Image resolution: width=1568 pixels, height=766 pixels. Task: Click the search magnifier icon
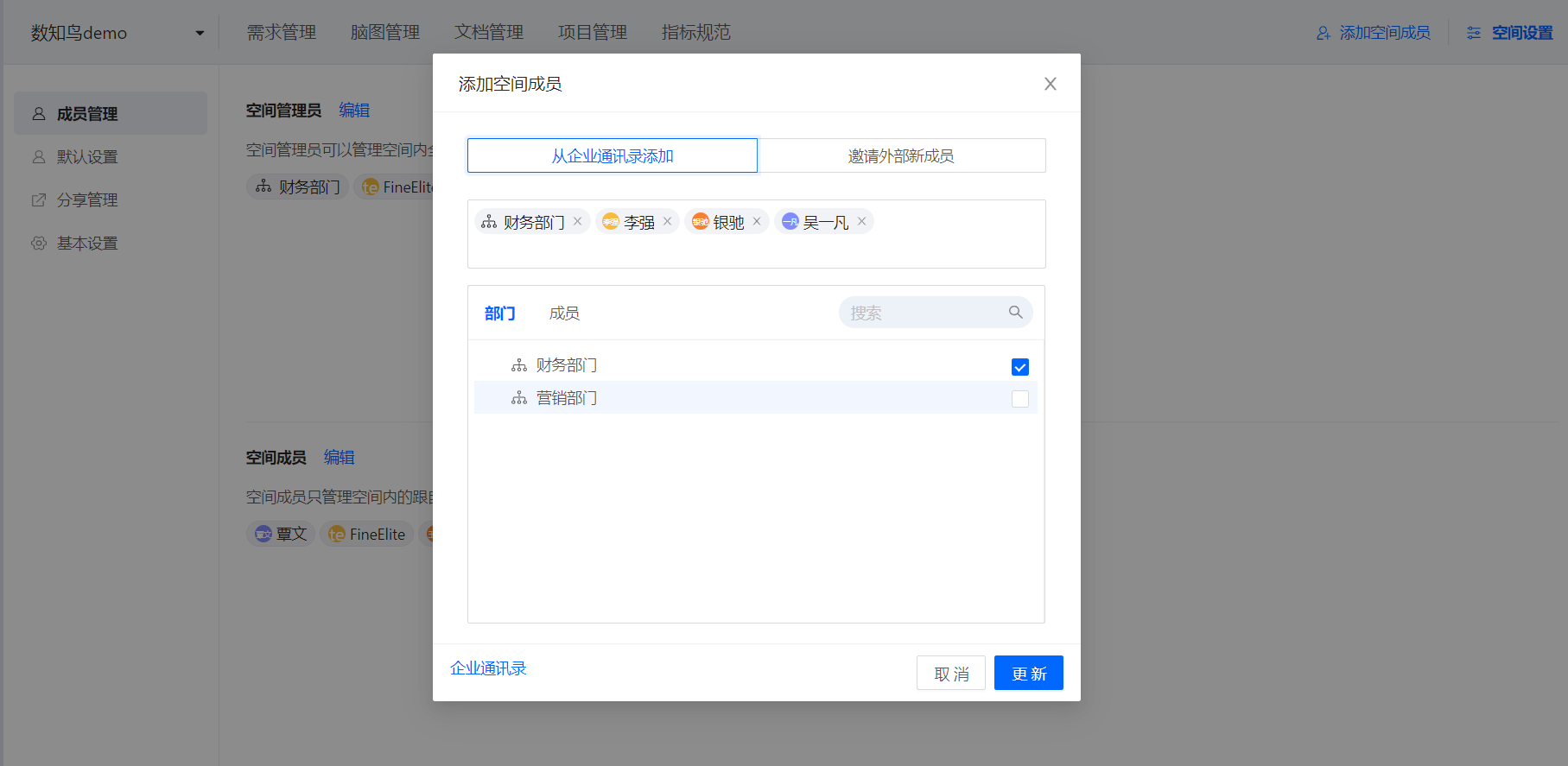[x=1016, y=313]
